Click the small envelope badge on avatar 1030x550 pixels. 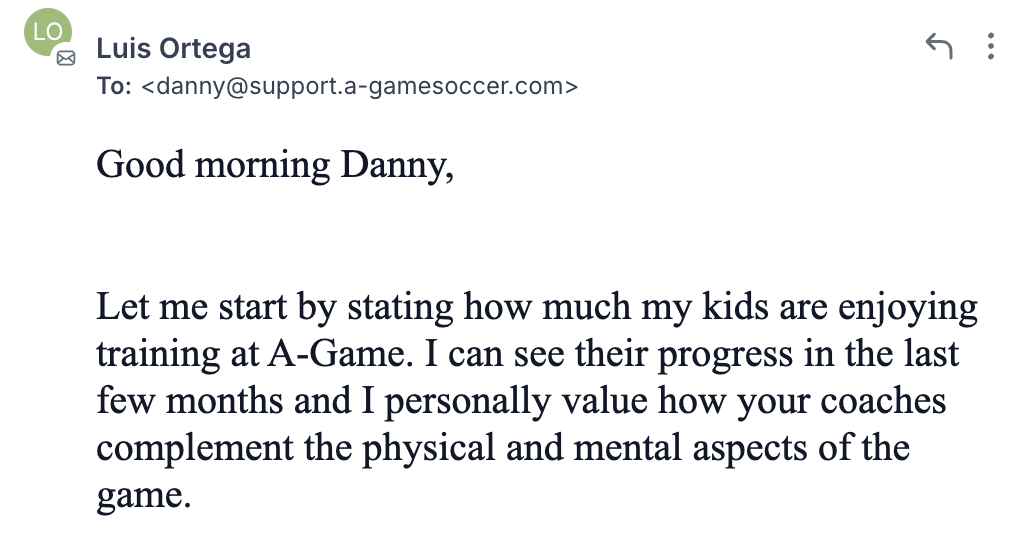(66, 58)
